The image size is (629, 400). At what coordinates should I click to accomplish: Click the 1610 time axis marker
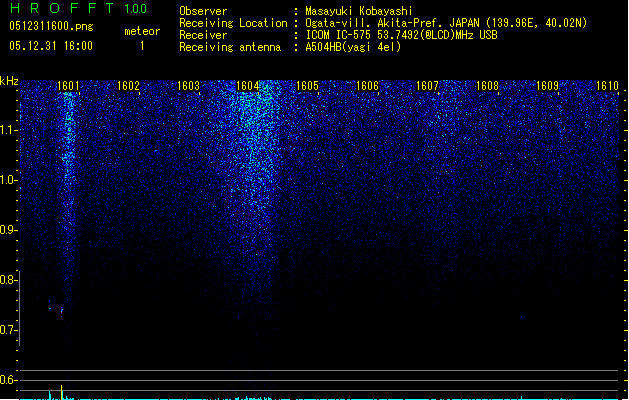(607, 86)
